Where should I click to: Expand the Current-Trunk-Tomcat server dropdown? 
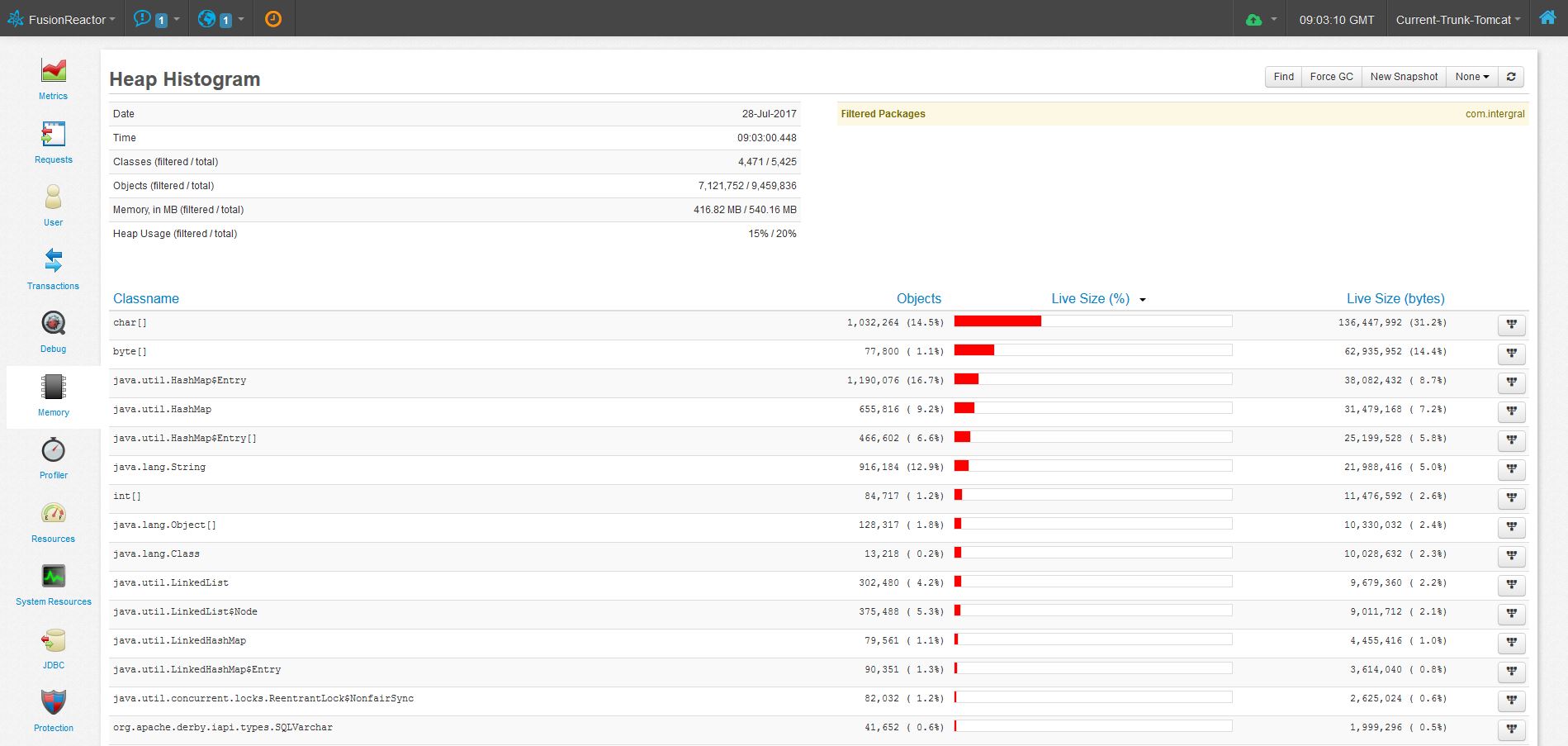pos(1457,19)
